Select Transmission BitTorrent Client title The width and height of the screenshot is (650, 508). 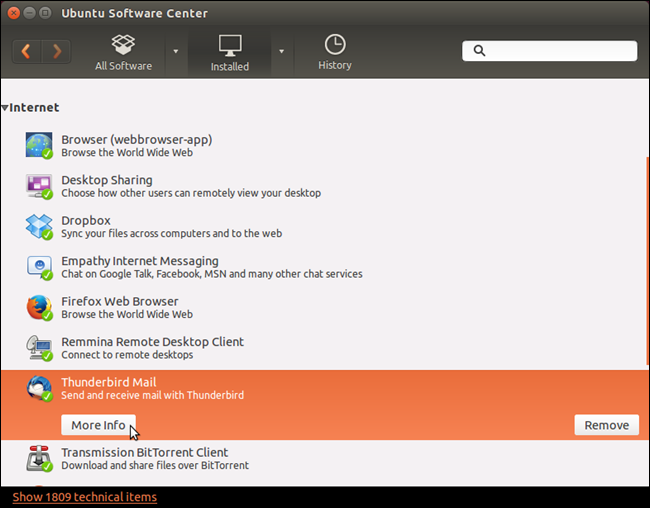coord(145,452)
